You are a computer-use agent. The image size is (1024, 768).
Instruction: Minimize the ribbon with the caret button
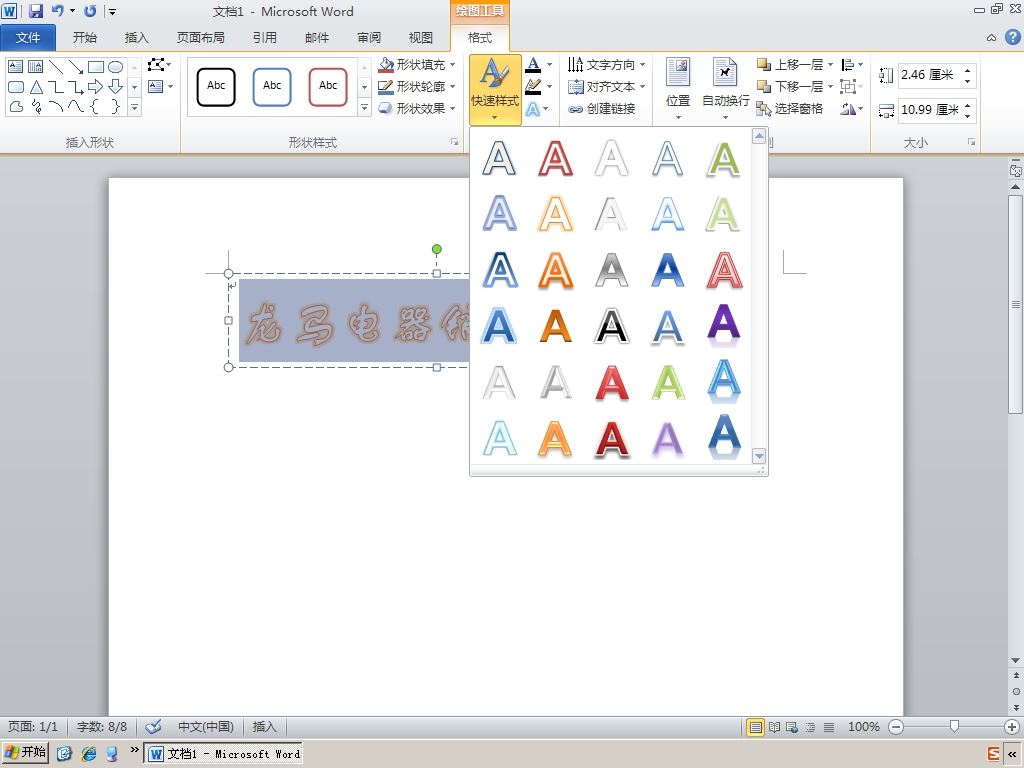tap(991, 38)
